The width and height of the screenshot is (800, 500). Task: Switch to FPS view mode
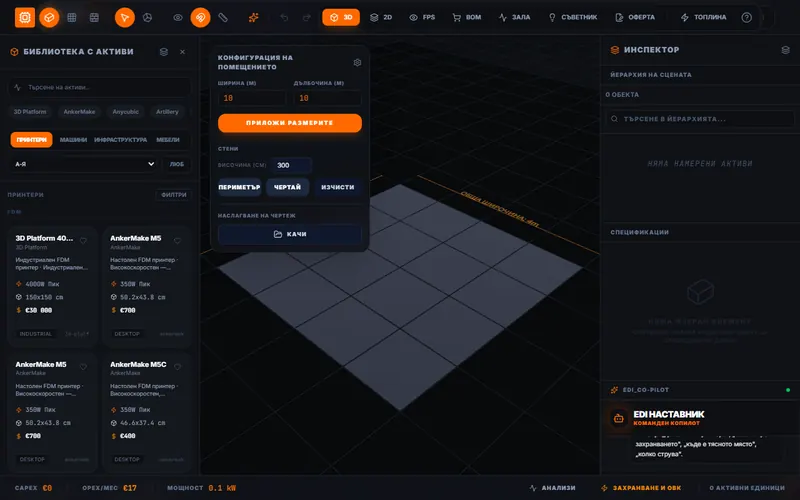422,17
